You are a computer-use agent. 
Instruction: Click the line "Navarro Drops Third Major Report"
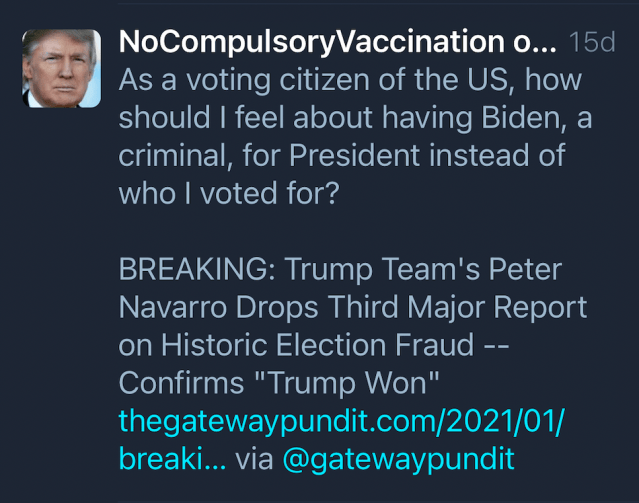tap(352, 307)
